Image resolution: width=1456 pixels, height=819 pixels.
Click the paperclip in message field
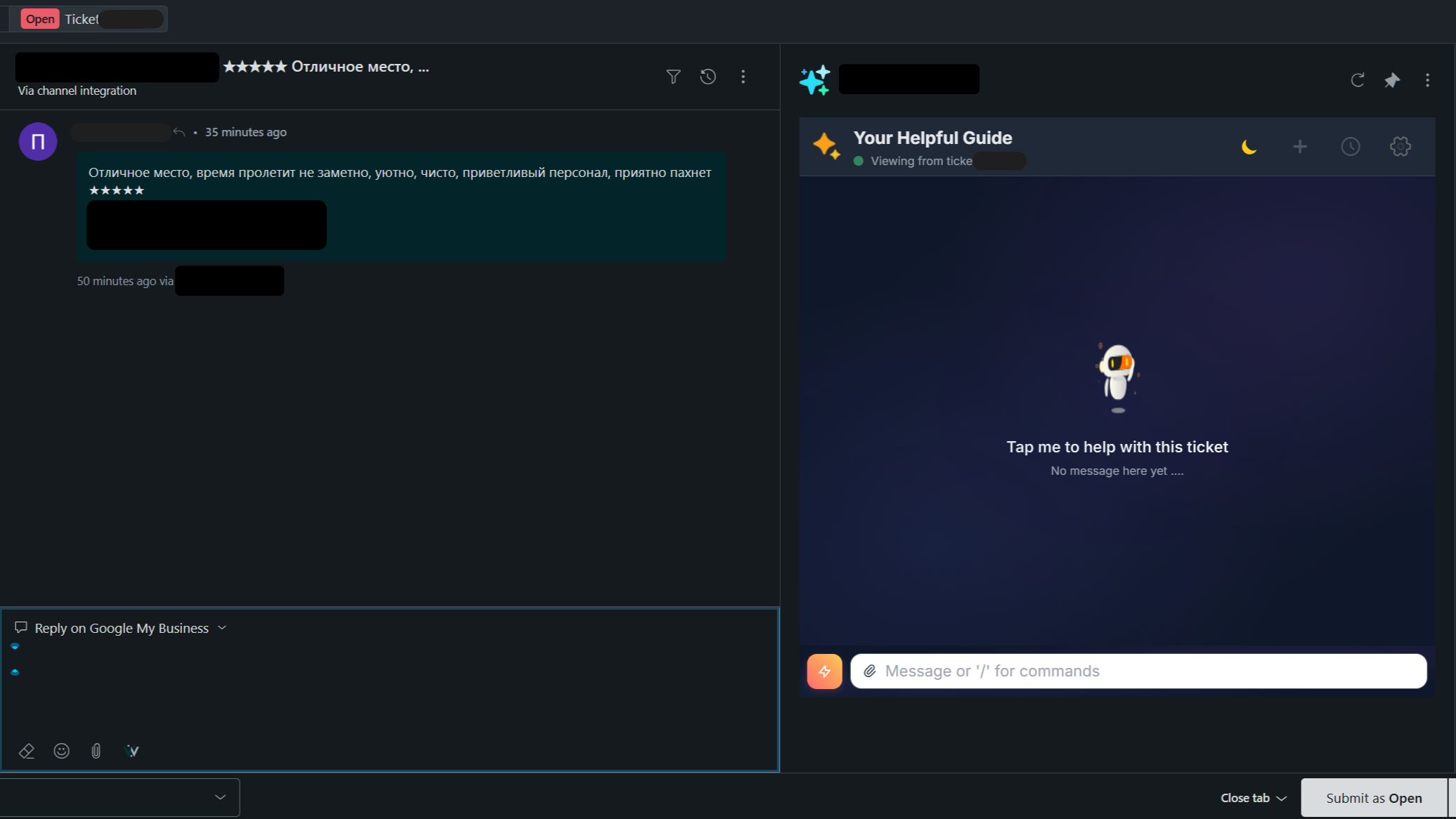[x=870, y=671]
